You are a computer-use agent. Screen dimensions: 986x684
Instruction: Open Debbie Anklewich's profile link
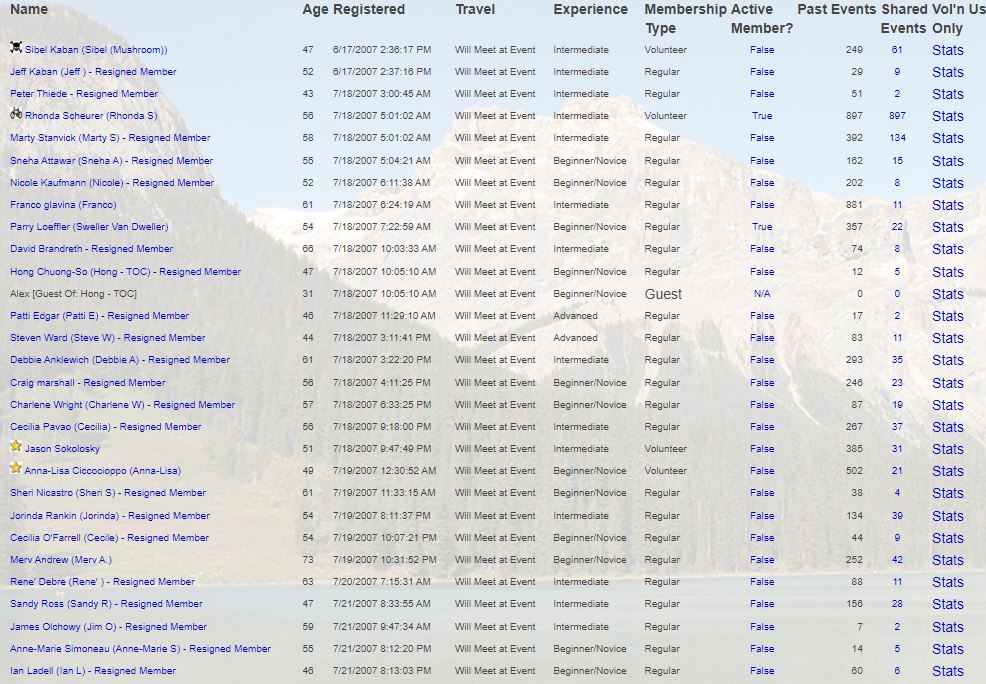[x=120, y=360]
